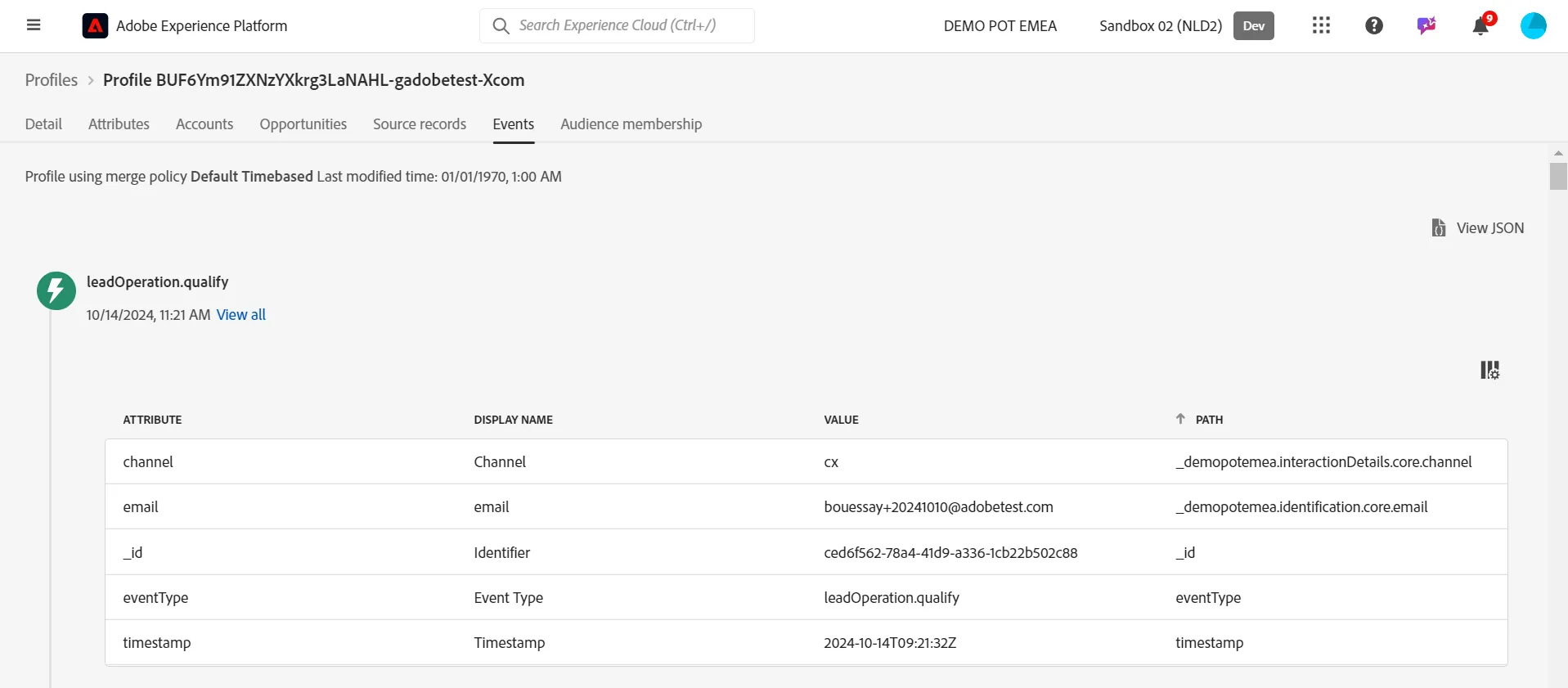Open the AI assistant chat icon
Viewport: 1568px width, 688px height.
pos(1426,25)
